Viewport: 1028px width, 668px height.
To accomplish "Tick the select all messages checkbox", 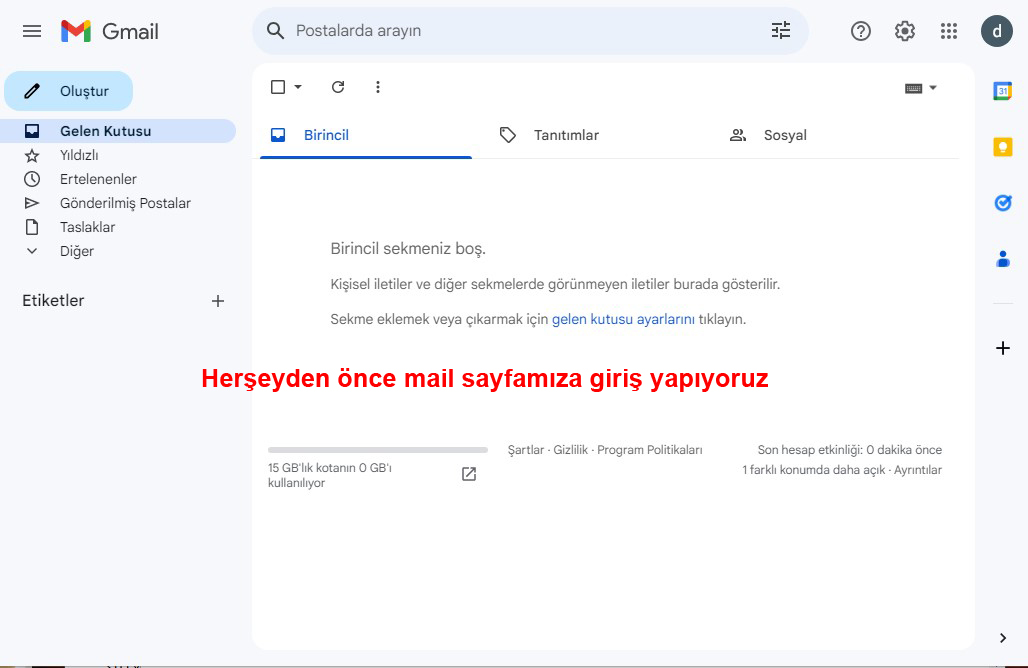I will pyautogui.click(x=278, y=87).
